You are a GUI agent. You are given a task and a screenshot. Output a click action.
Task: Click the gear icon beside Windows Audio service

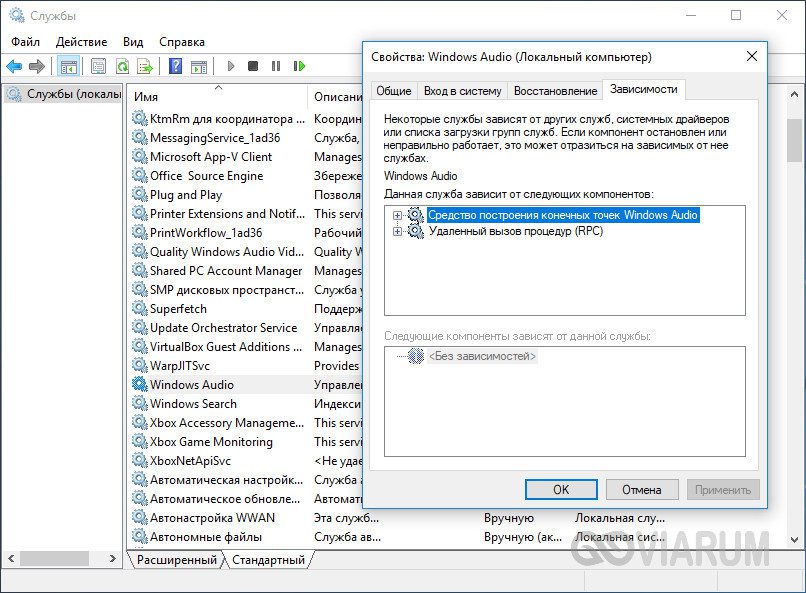pyautogui.click(x=139, y=384)
